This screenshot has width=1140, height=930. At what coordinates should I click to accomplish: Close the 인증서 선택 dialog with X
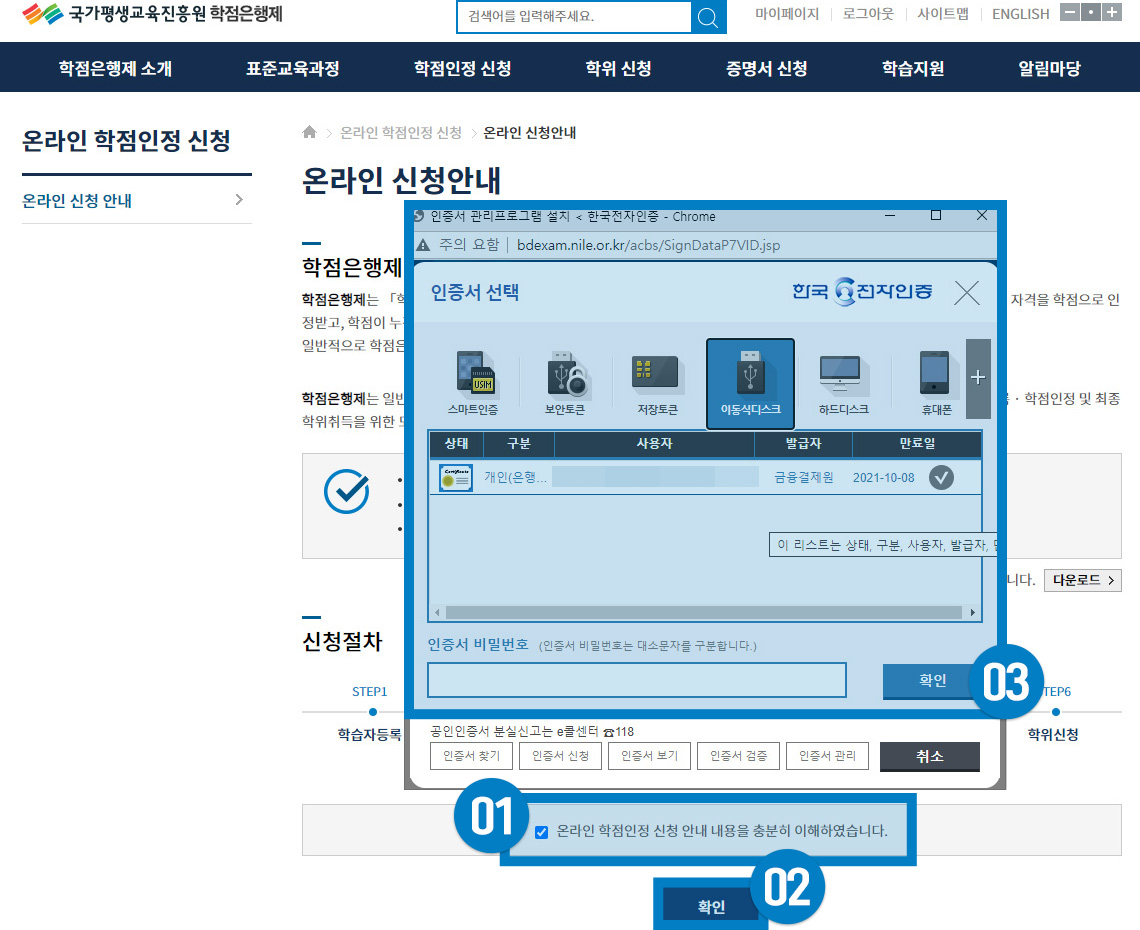(966, 292)
